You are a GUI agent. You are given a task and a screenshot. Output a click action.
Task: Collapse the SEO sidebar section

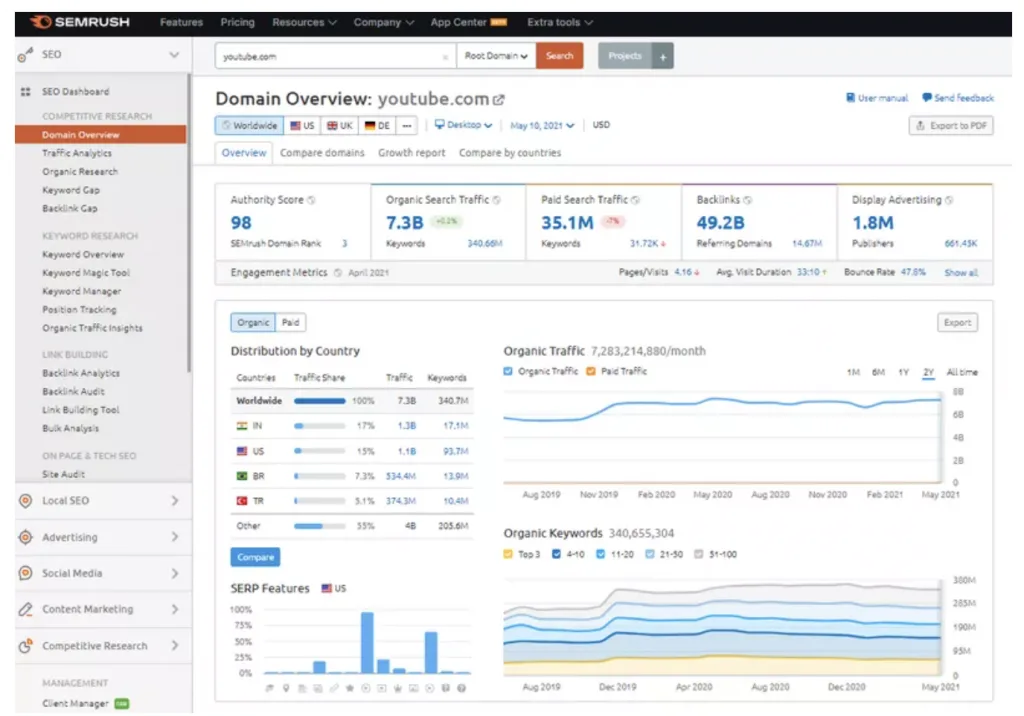point(174,56)
